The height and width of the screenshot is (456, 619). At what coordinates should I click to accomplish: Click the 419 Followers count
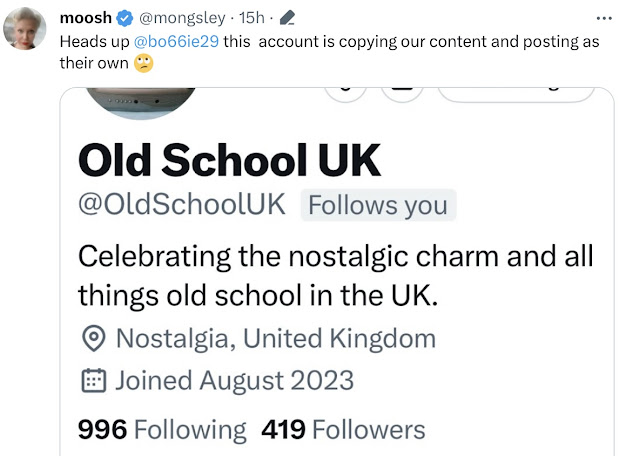pyautogui.click(x=343, y=430)
